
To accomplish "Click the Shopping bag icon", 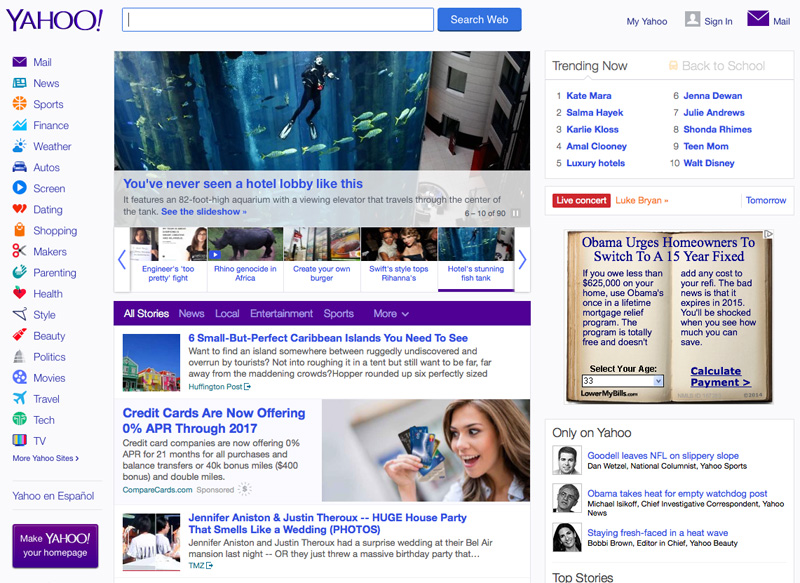I will [19, 230].
